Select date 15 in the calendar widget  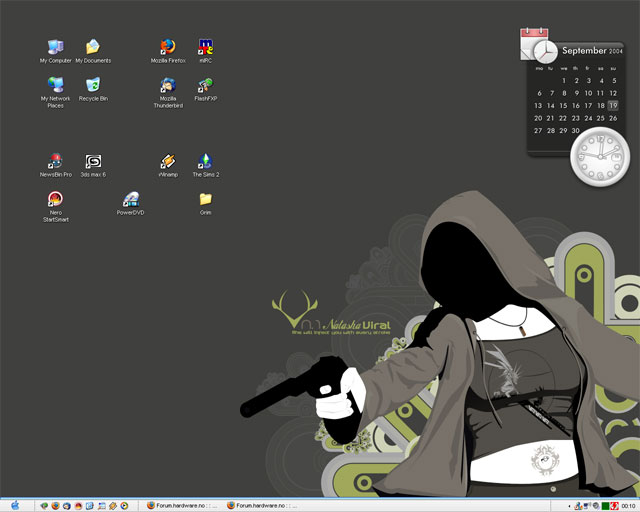click(563, 105)
